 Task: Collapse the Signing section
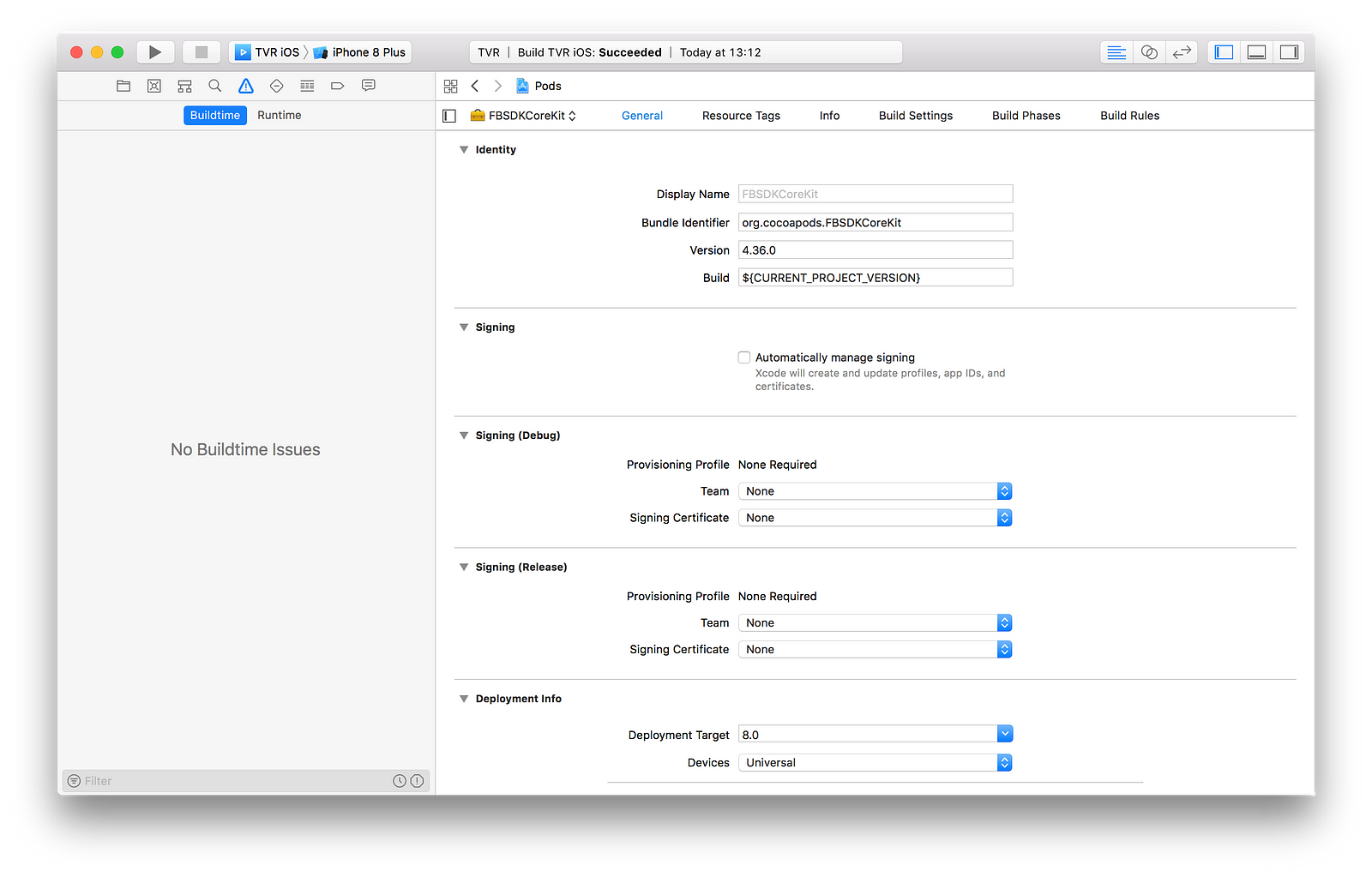coord(464,327)
